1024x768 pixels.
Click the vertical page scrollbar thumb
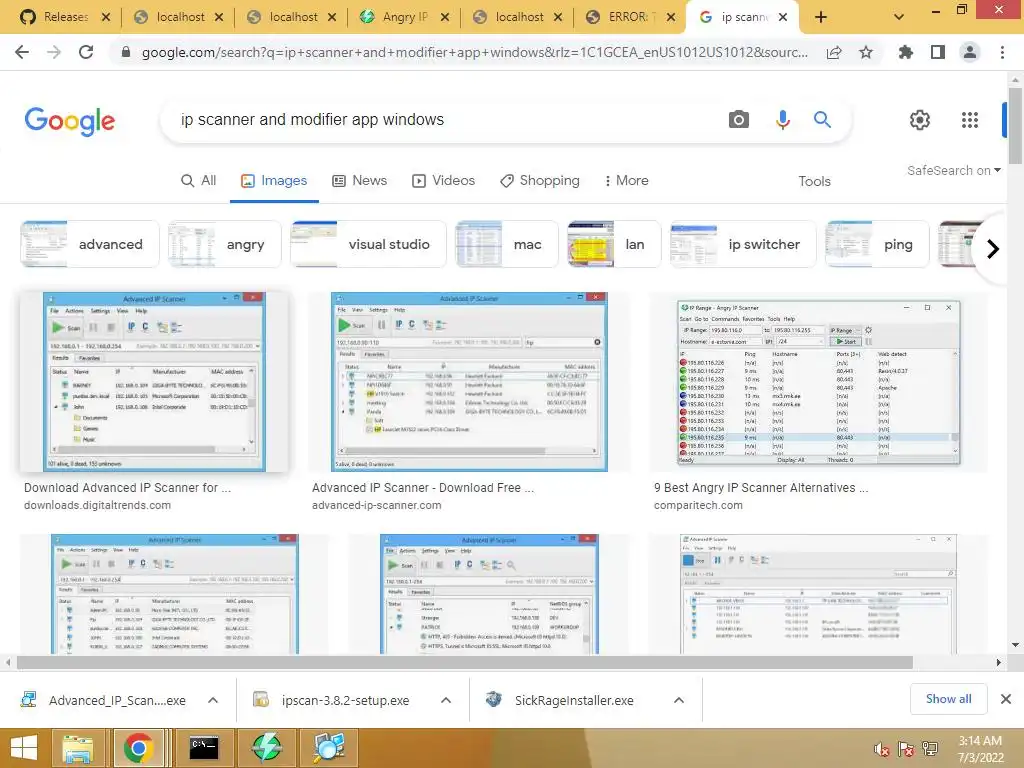[x=1015, y=125]
